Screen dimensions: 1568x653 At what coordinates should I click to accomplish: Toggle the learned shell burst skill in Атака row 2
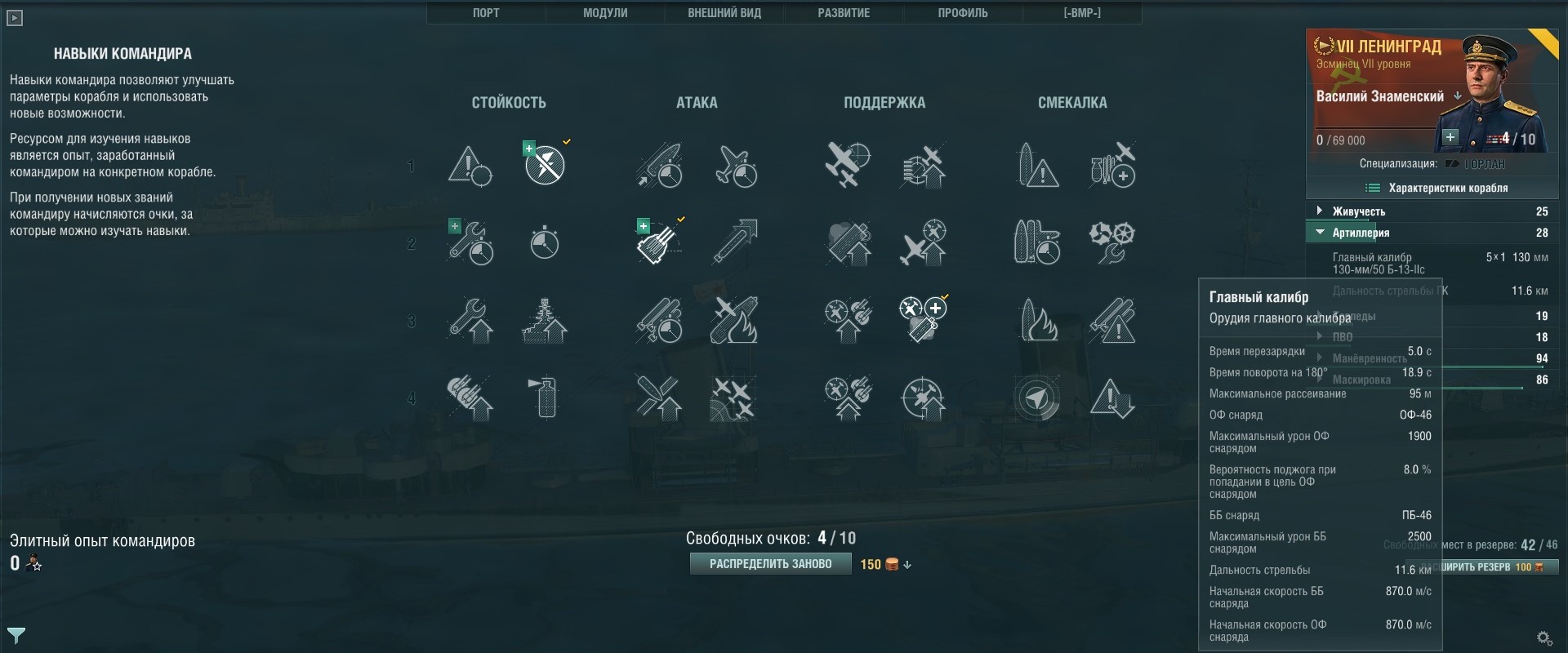[658, 242]
